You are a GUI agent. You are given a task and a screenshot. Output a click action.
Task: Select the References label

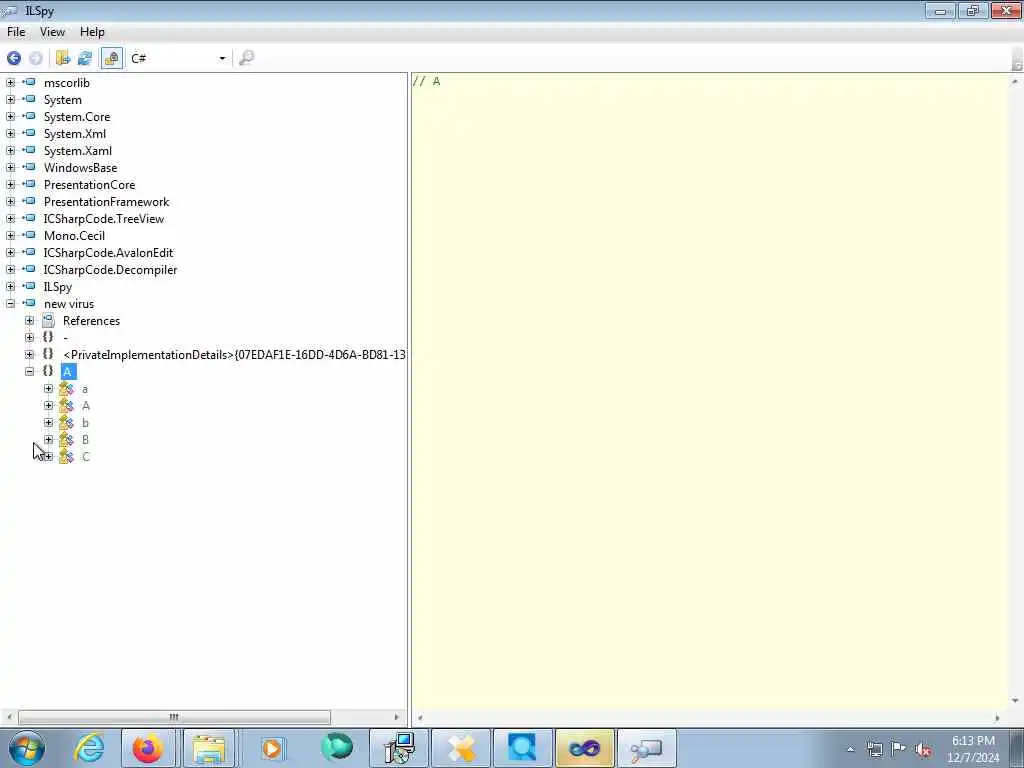point(91,321)
